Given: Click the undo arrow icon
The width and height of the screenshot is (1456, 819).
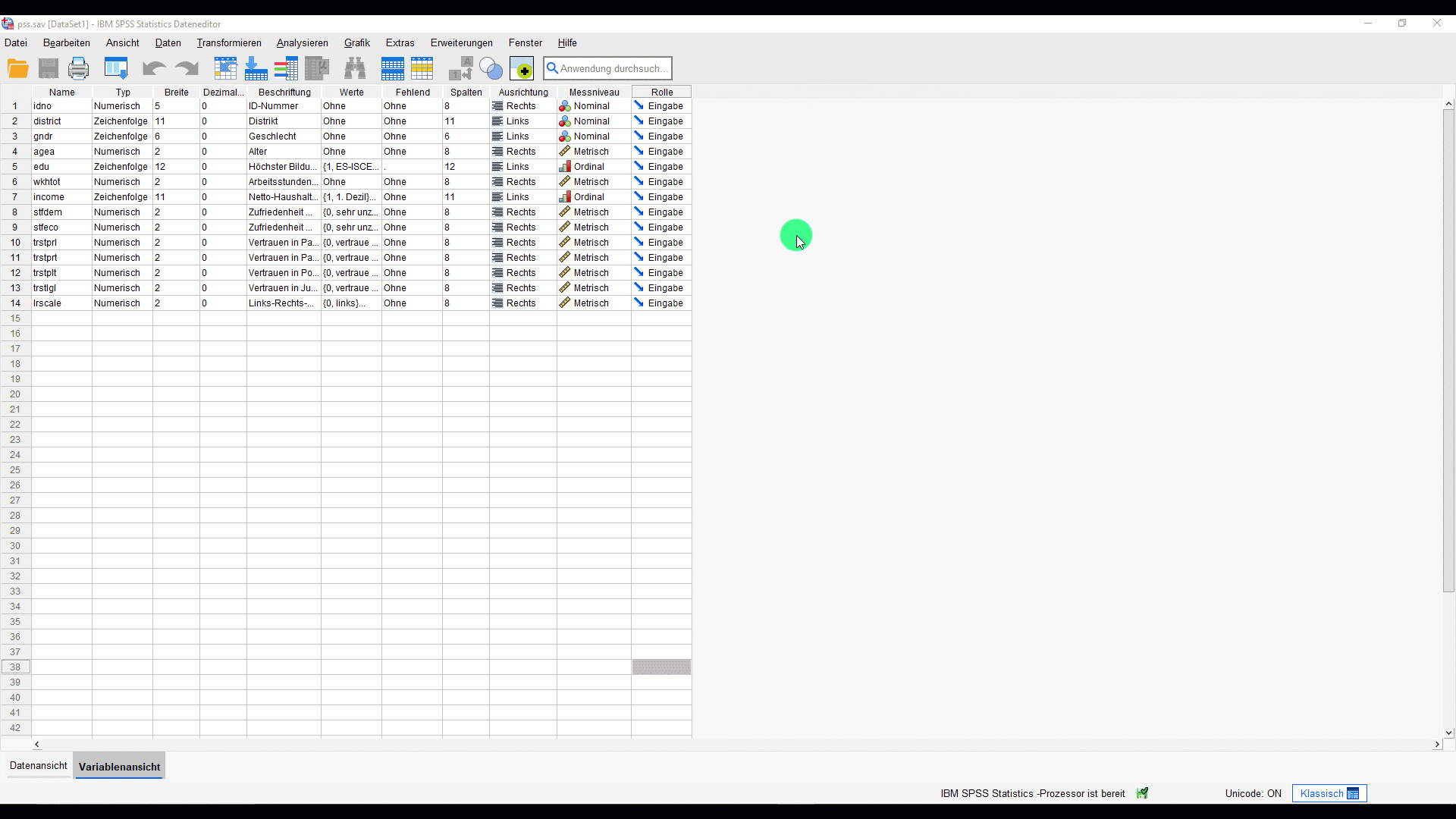Looking at the screenshot, I should 154,69.
